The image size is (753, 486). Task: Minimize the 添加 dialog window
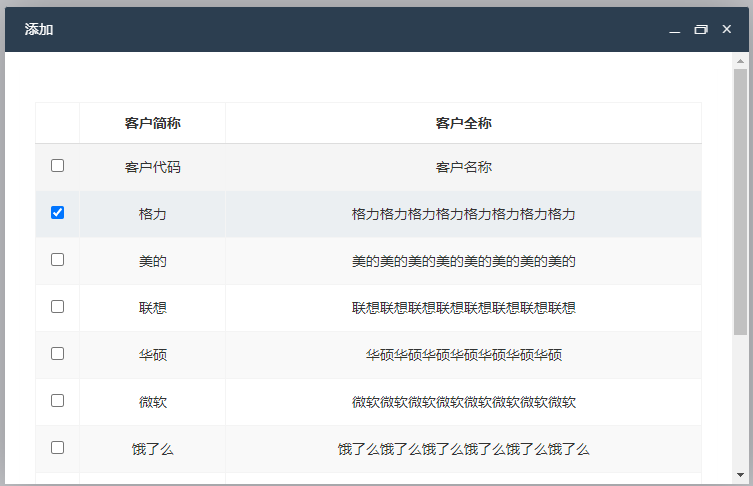(x=675, y=30)
